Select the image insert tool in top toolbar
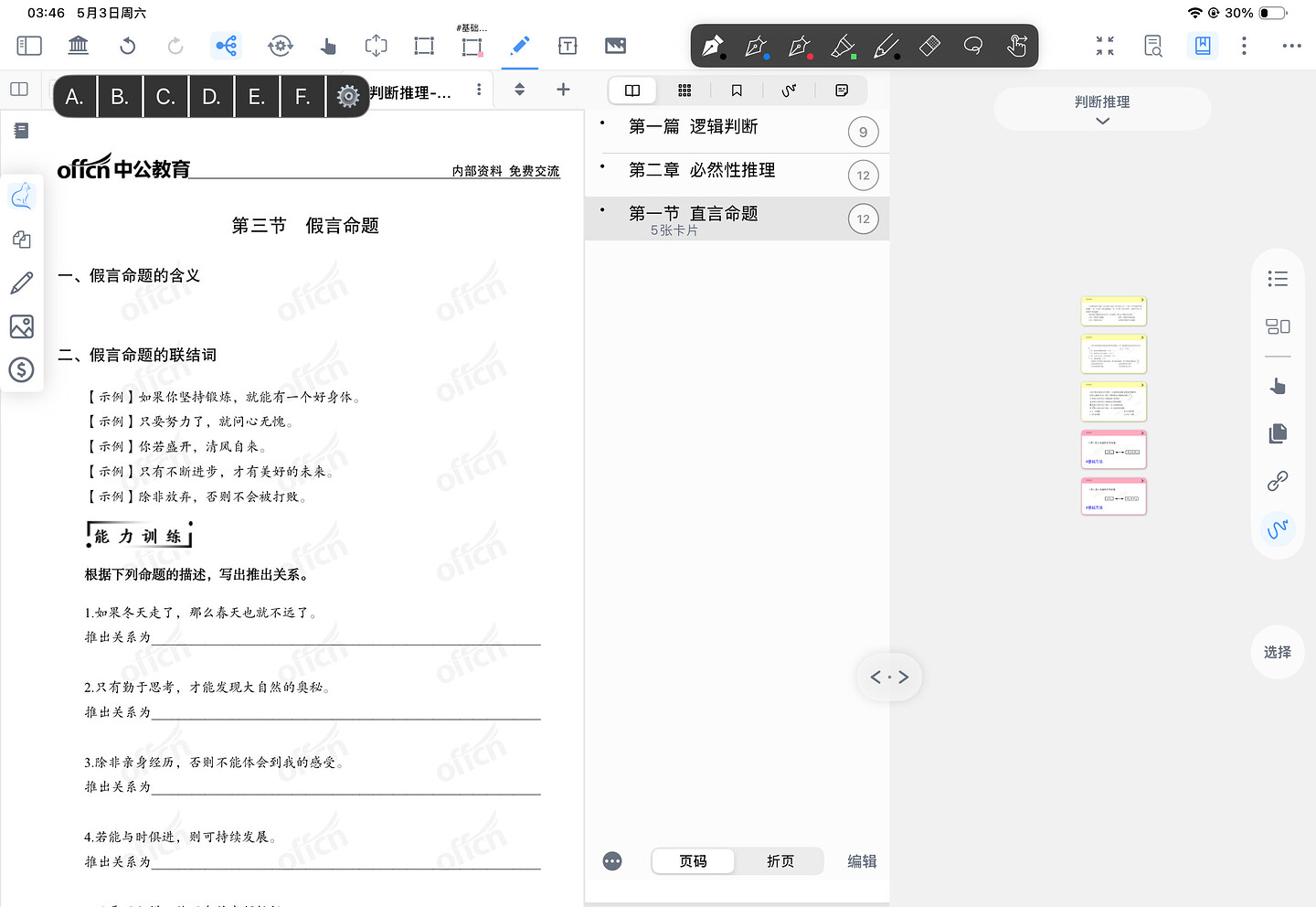 click(x=616, y=46)
